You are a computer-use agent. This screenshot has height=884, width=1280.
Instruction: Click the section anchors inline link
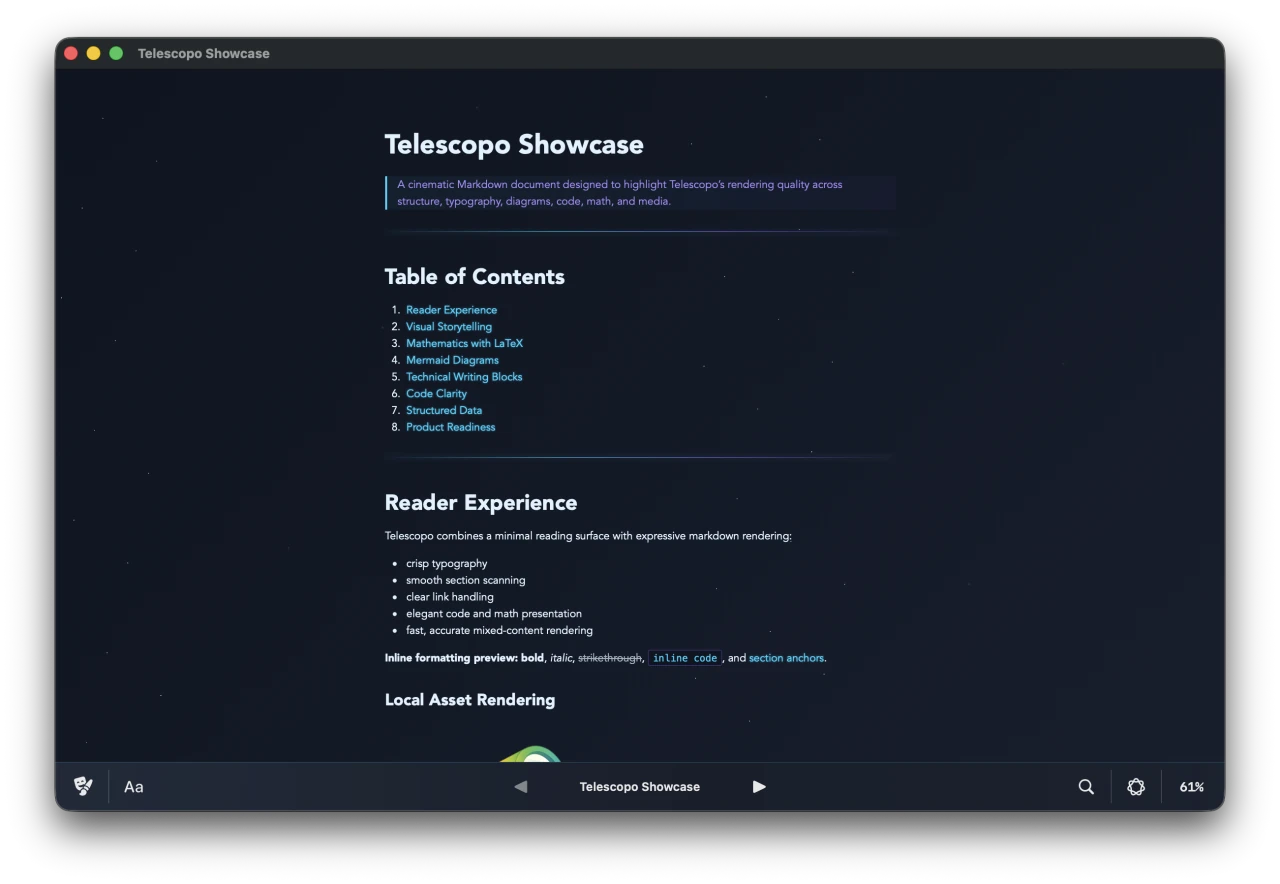pyautogui.click(x=786, y=658)
